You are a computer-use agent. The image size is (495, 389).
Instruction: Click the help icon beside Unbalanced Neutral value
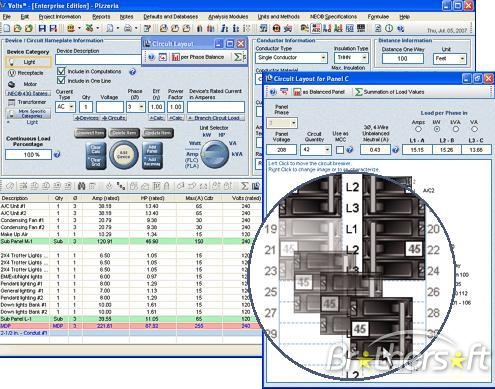click(395, 150)
